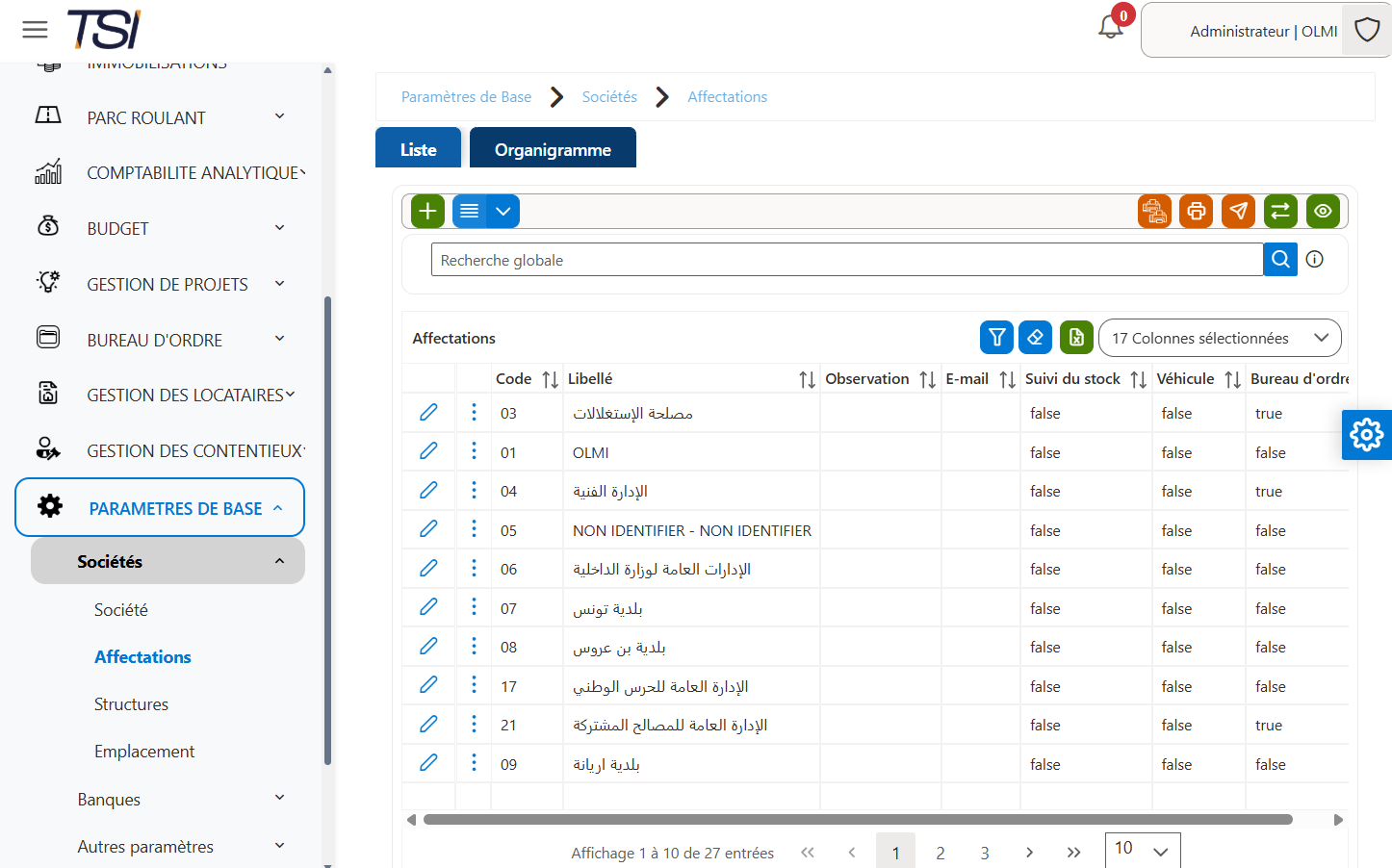
Task: Open the rows per page dropdown showing 10
Action: [x=1143, y=850]
